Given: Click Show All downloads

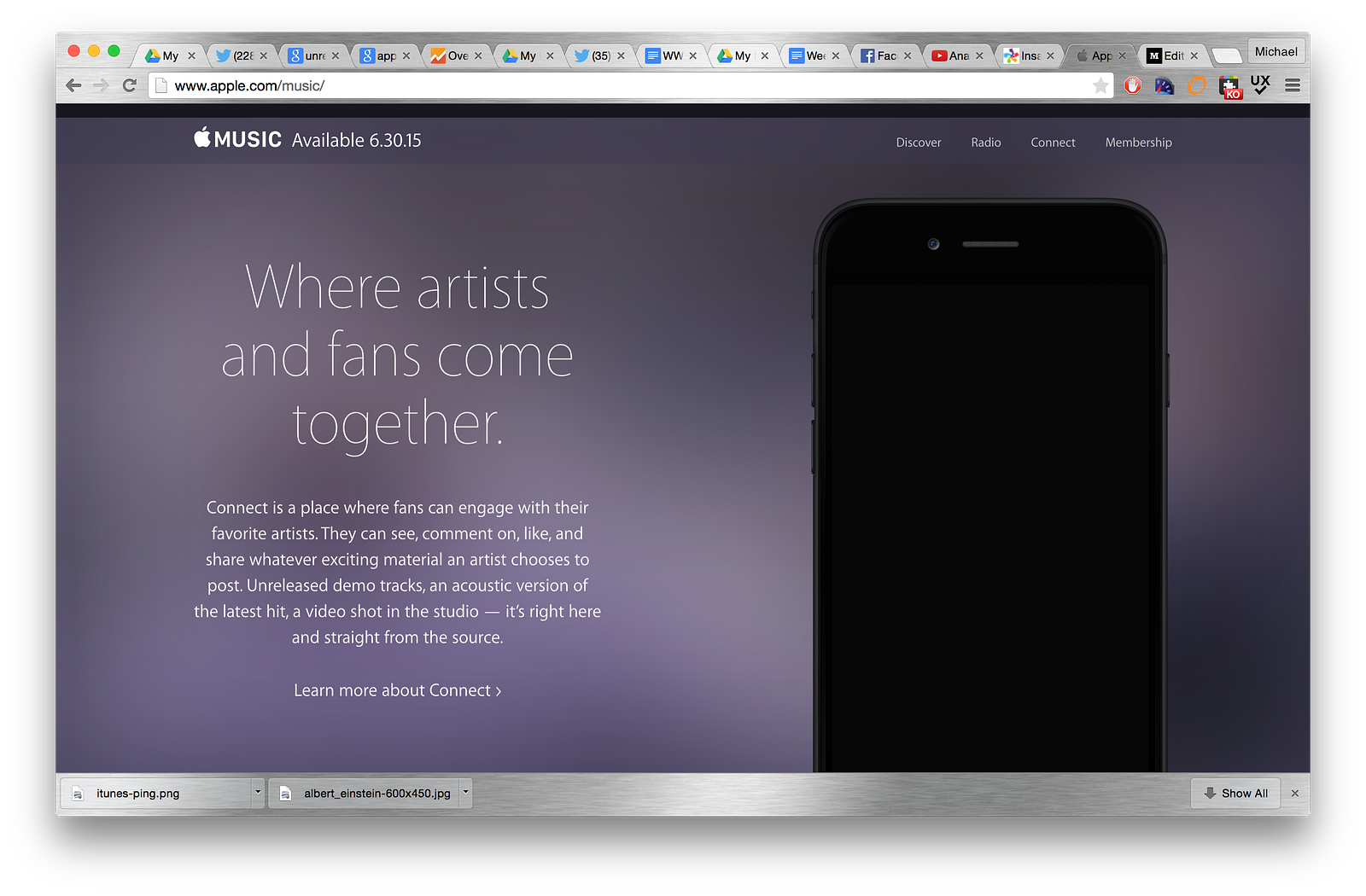Looking at the screenshot, I should point(1235,793).
